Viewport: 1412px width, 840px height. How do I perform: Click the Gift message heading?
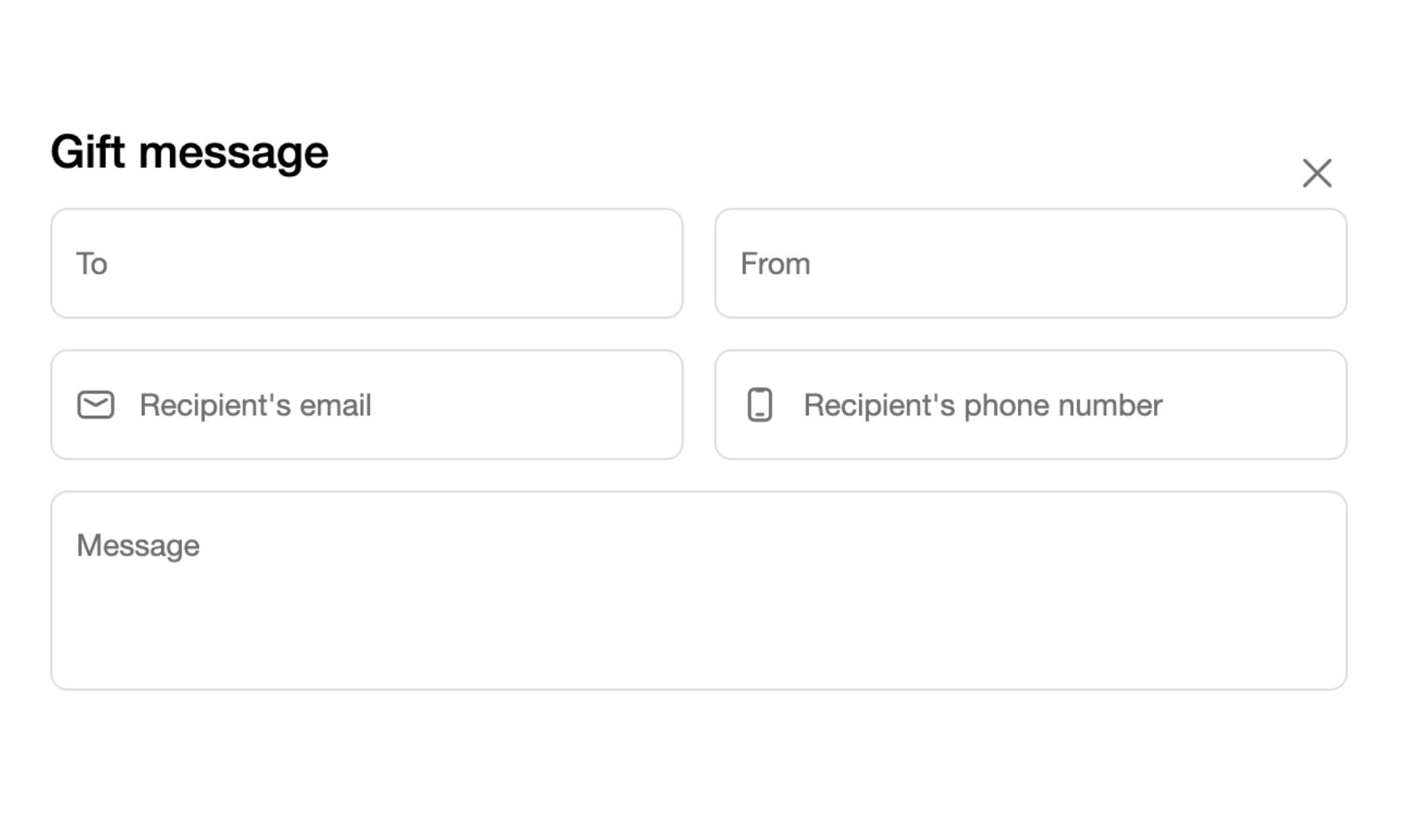point(190,152)
